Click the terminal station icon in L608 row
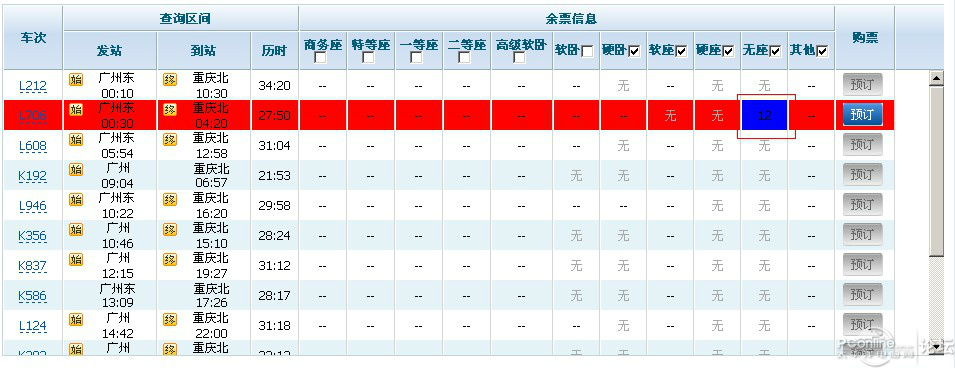 coord(170,140)
